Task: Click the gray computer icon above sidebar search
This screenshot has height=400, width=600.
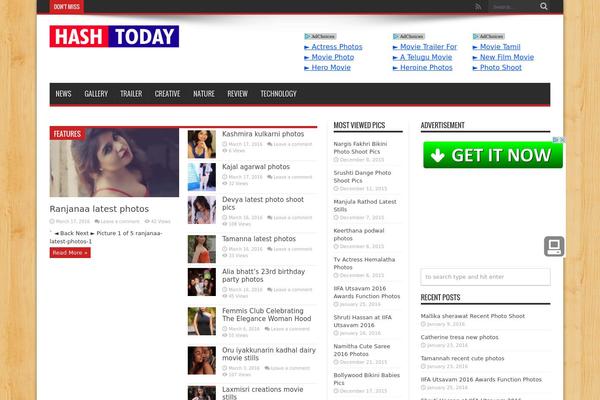Action: [554, 246]
